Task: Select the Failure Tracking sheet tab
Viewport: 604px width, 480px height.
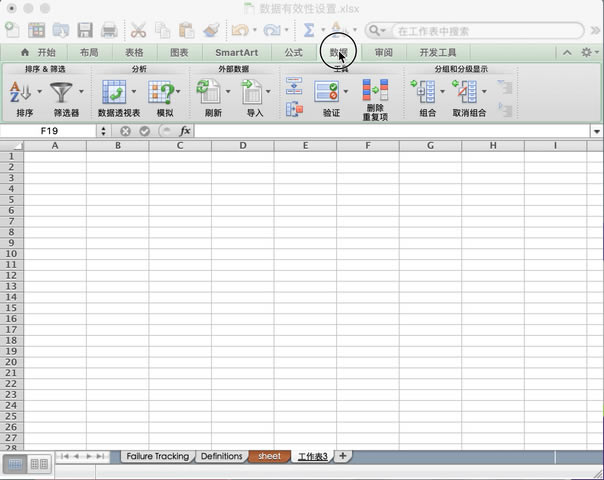Action: (157, 456)
